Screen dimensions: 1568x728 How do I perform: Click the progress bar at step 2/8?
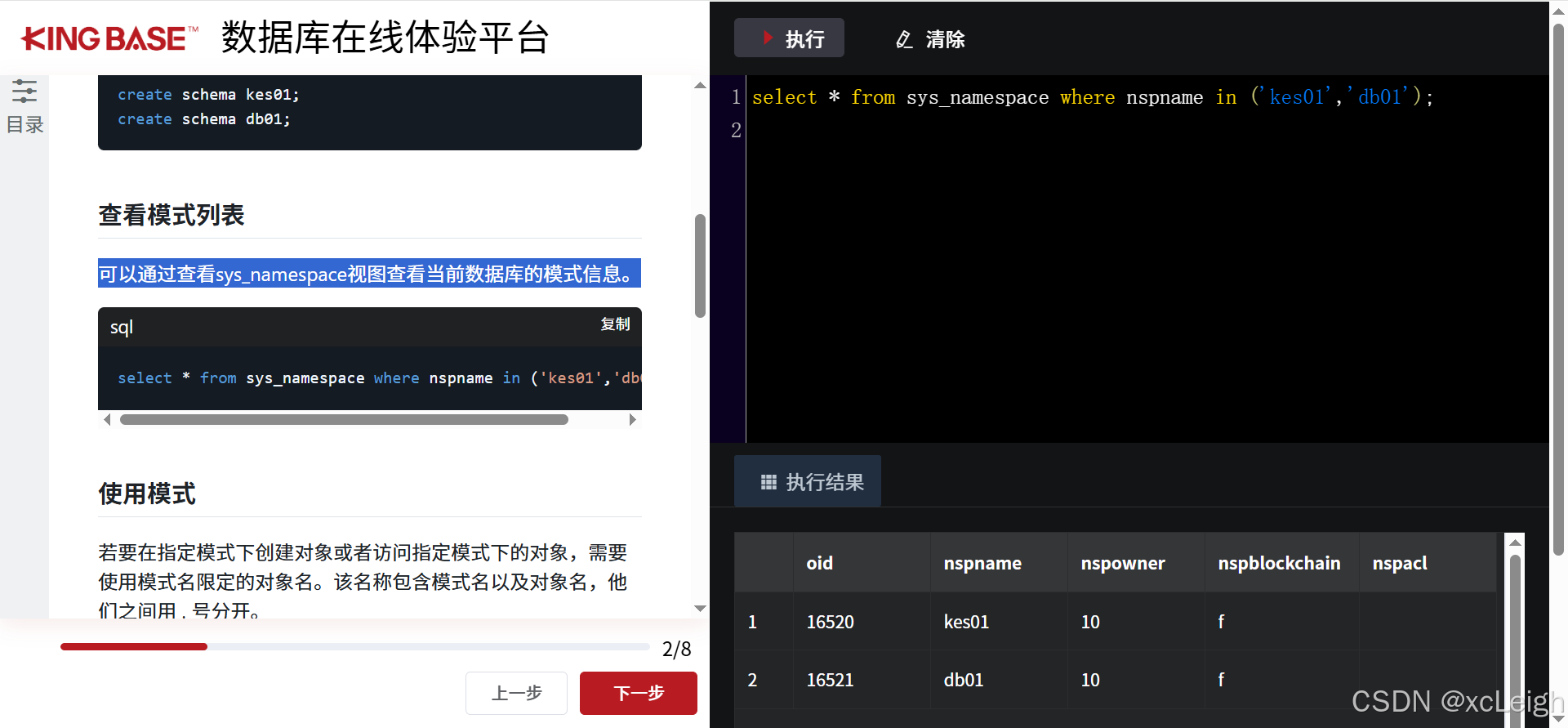pos(354,646)
